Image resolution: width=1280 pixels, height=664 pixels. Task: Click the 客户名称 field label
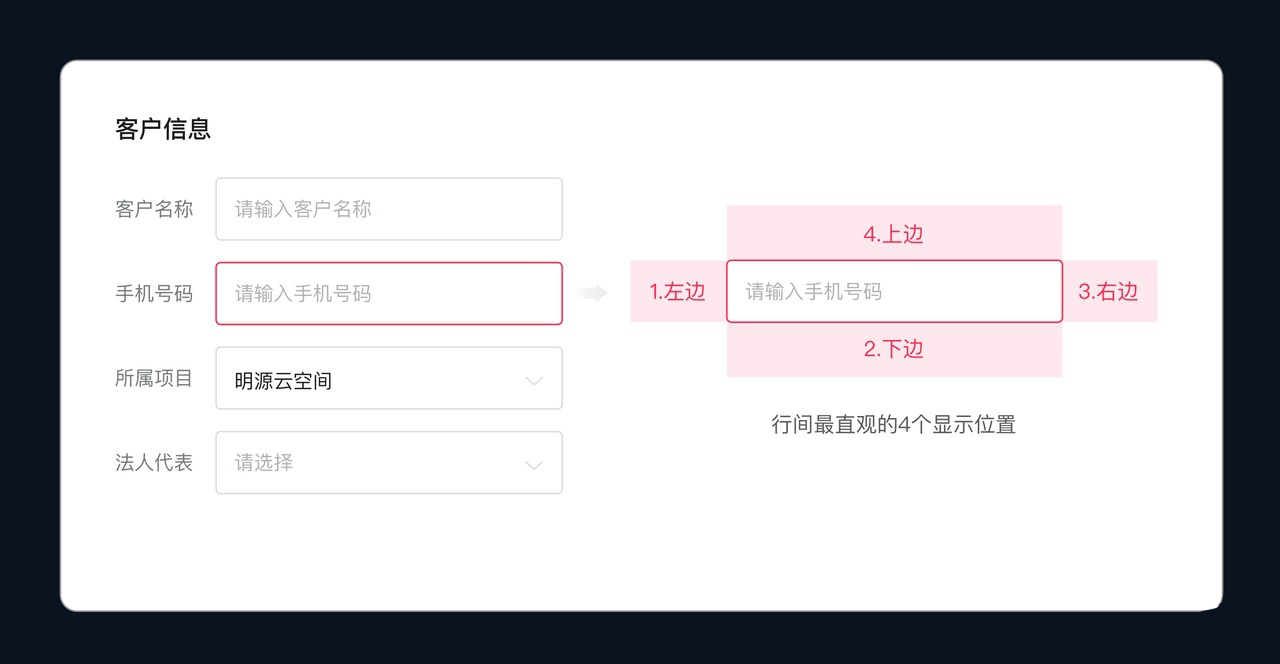click(x=154, y=209)
